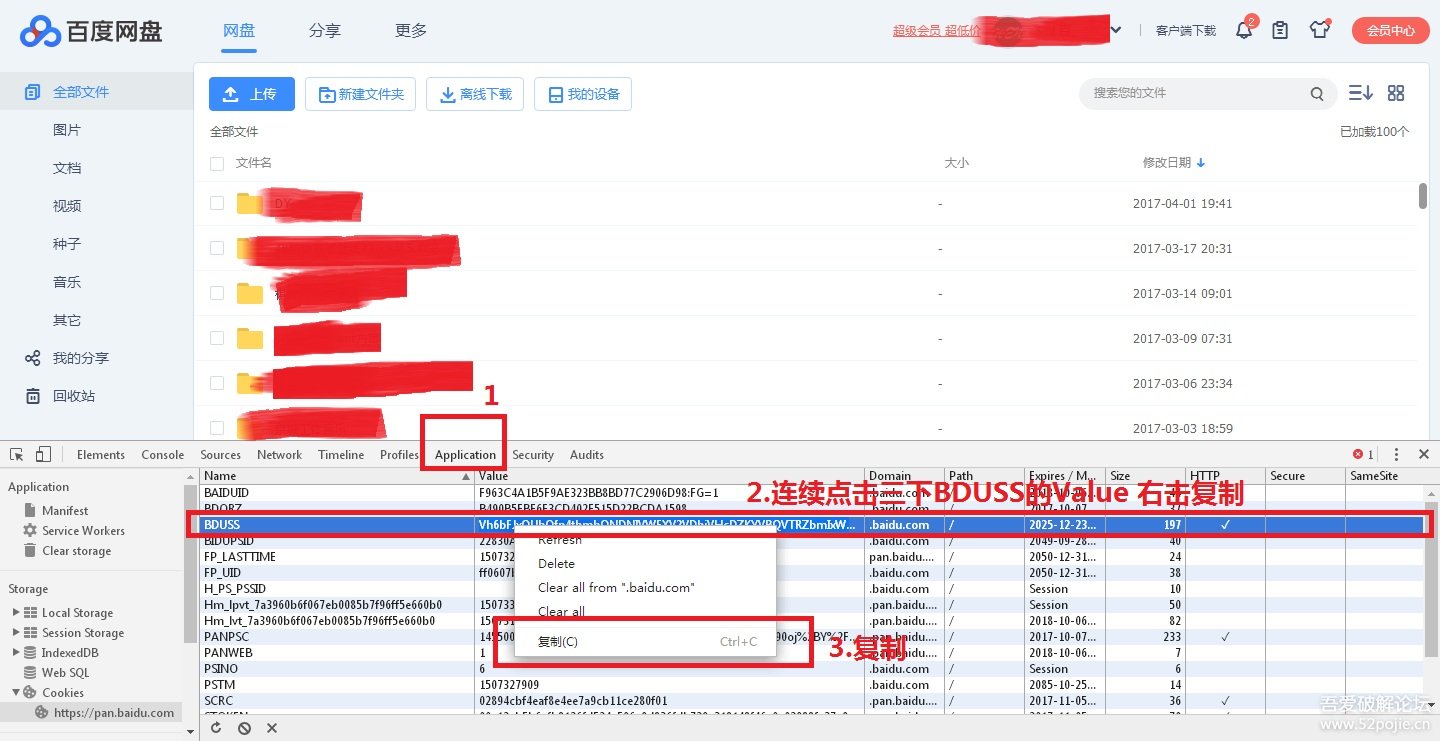Check the box for the 2017-04-01 19:41 folder
Viewport: 1440px width, 741px height.
[x=217, y=203]
